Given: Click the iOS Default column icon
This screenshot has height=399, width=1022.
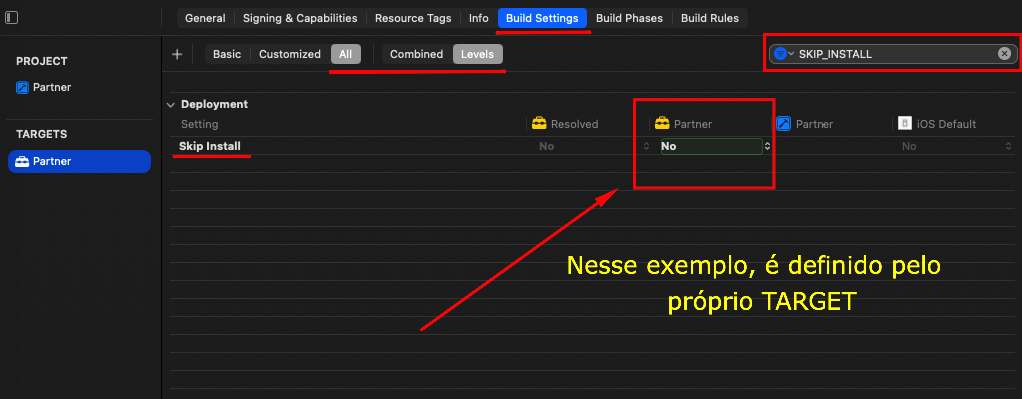Looking at the screenshot, I should tap(905, 123).
